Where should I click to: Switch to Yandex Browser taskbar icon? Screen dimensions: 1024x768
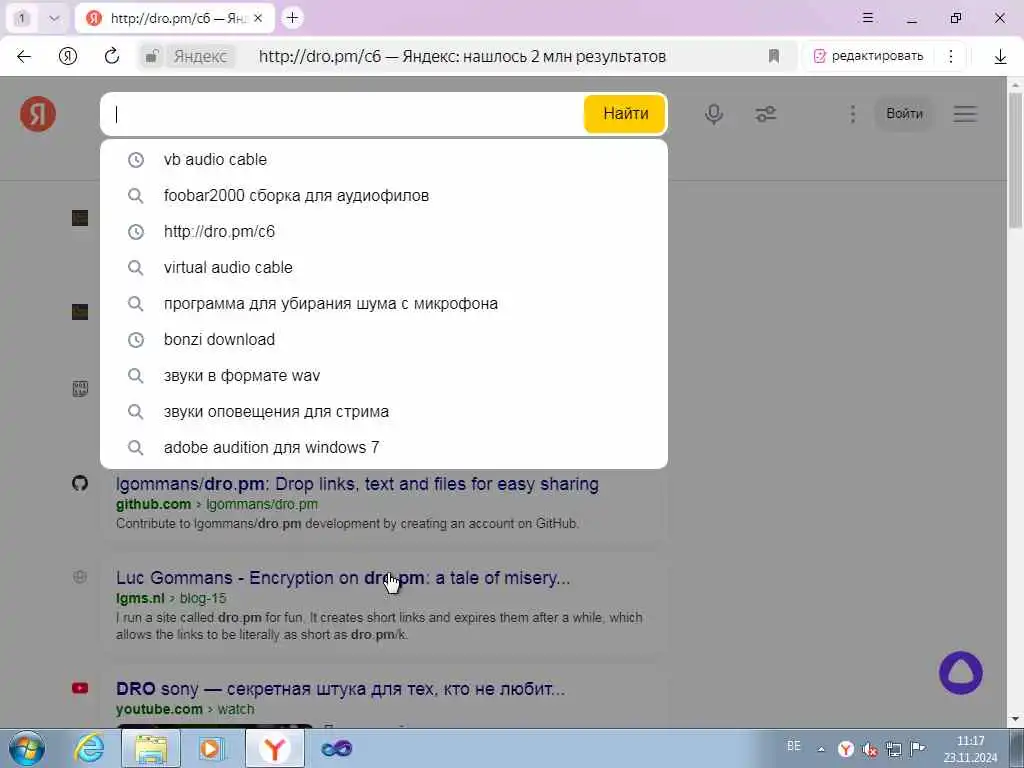tap(274, 748)
